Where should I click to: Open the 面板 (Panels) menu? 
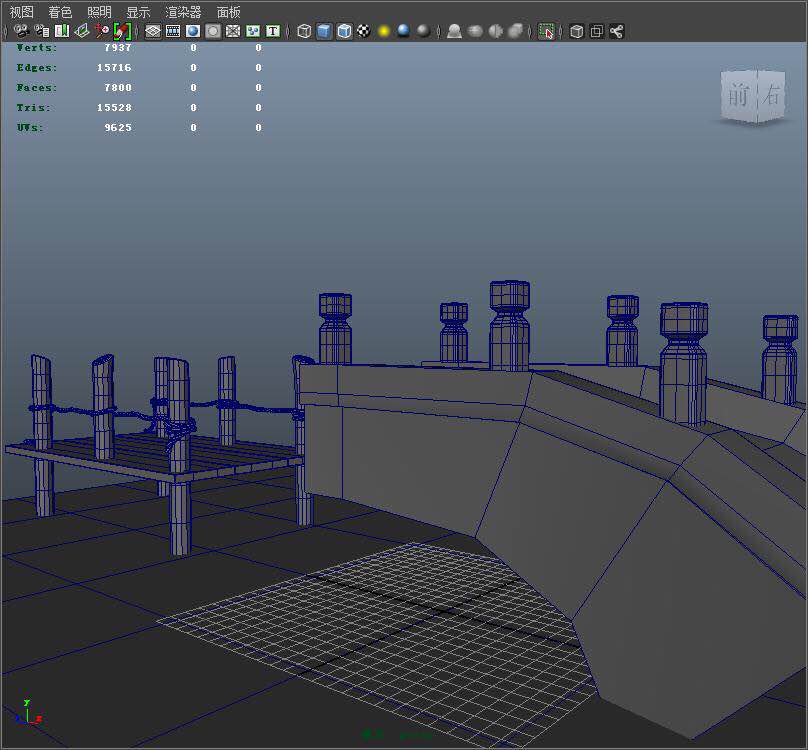[229, 12]
